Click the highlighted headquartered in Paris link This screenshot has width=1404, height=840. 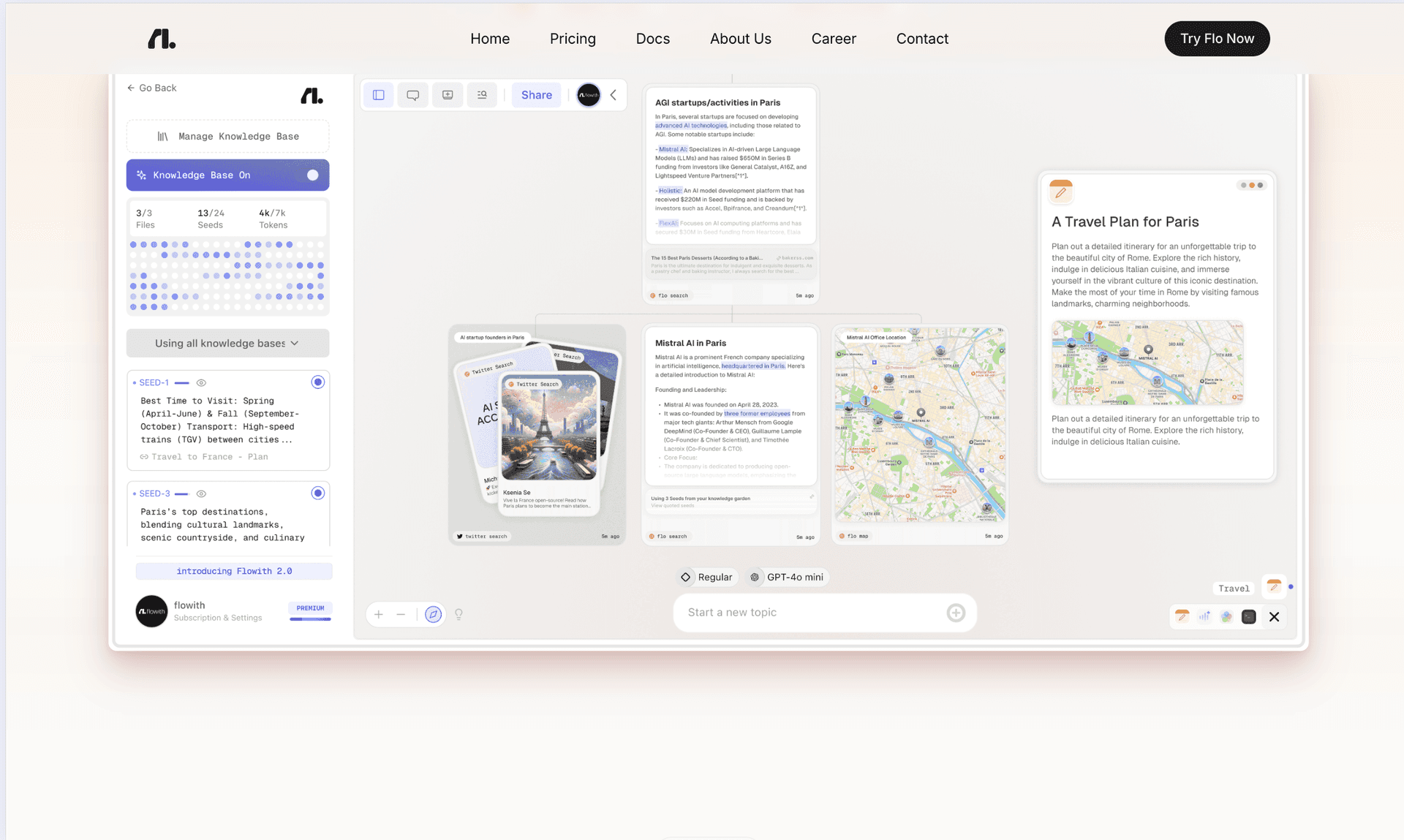(753, 366)
